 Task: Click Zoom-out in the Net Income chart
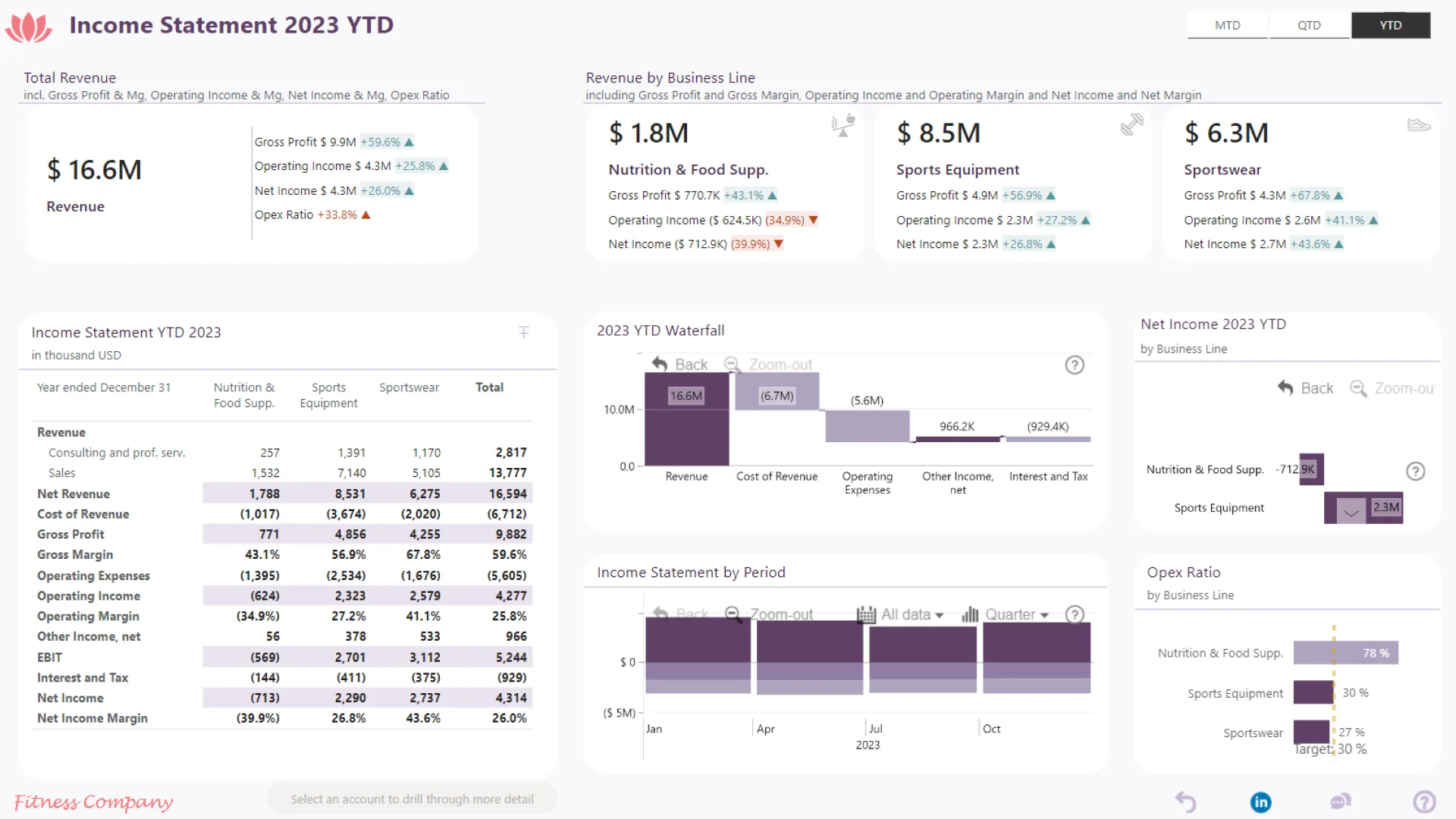click(1392, 388)
